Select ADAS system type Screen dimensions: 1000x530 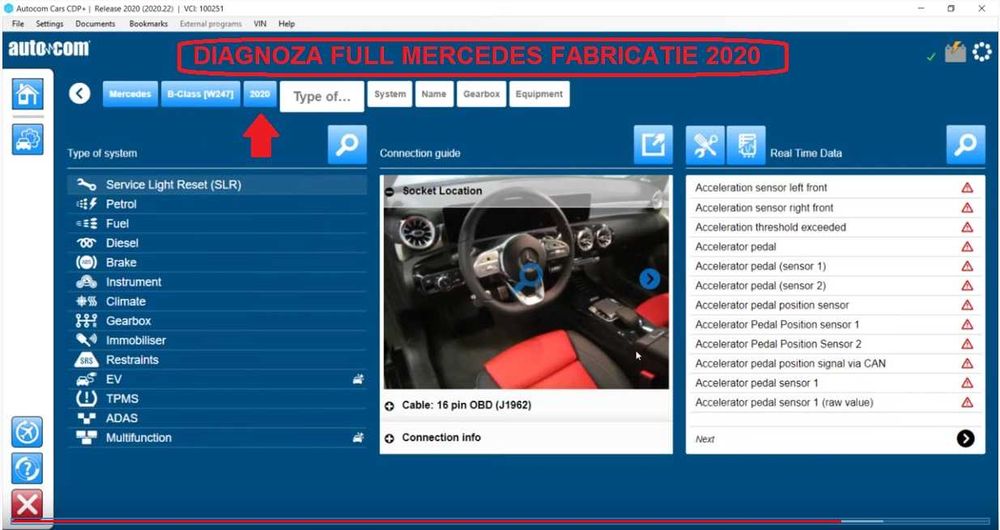pos(217,418)
